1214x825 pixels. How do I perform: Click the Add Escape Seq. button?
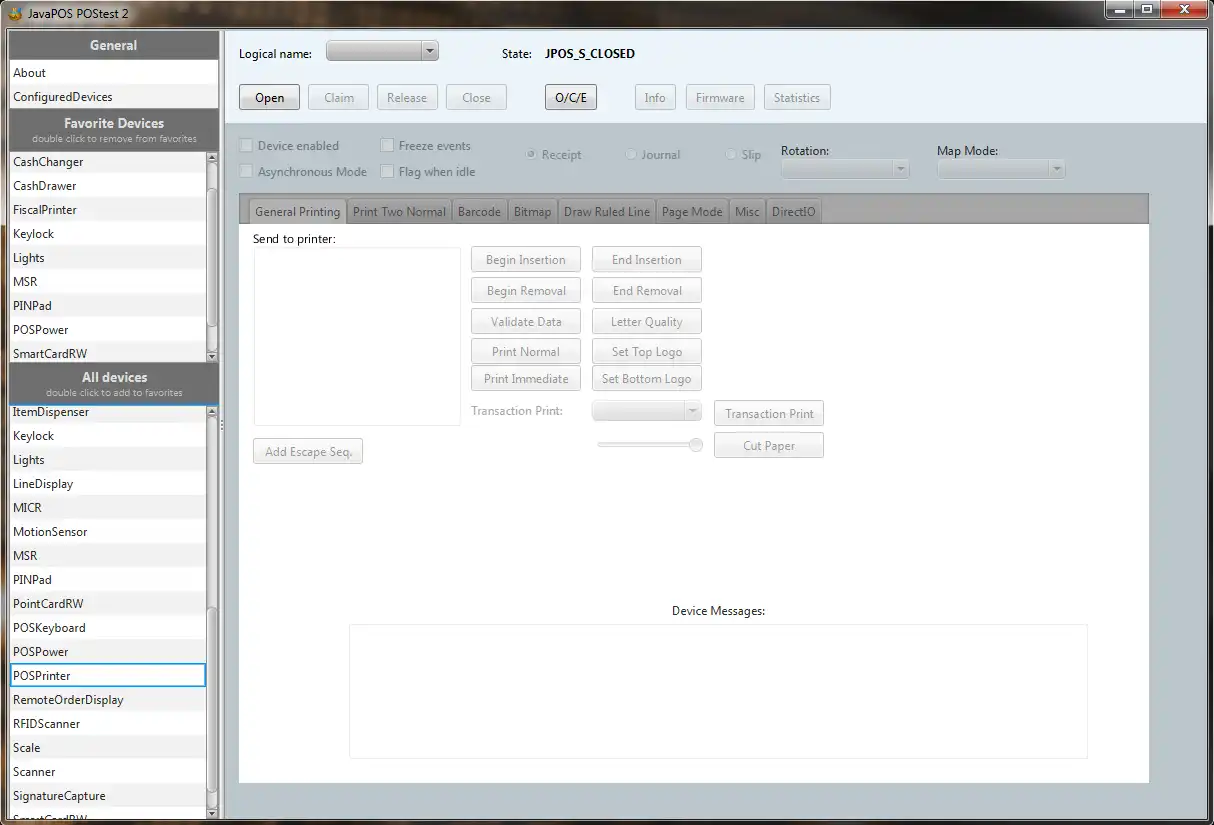(308, 451)
